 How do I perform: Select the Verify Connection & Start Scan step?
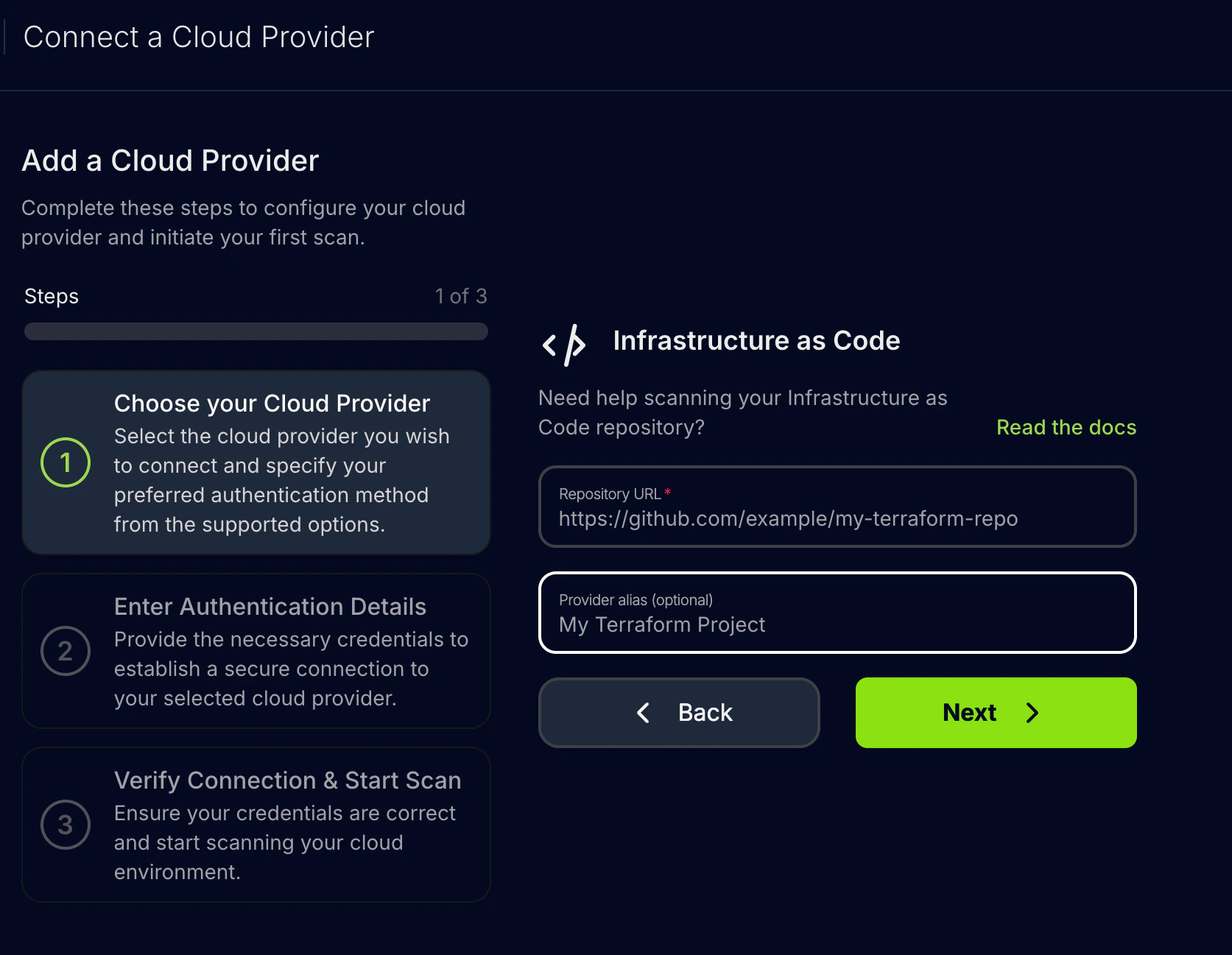point(256,825)
